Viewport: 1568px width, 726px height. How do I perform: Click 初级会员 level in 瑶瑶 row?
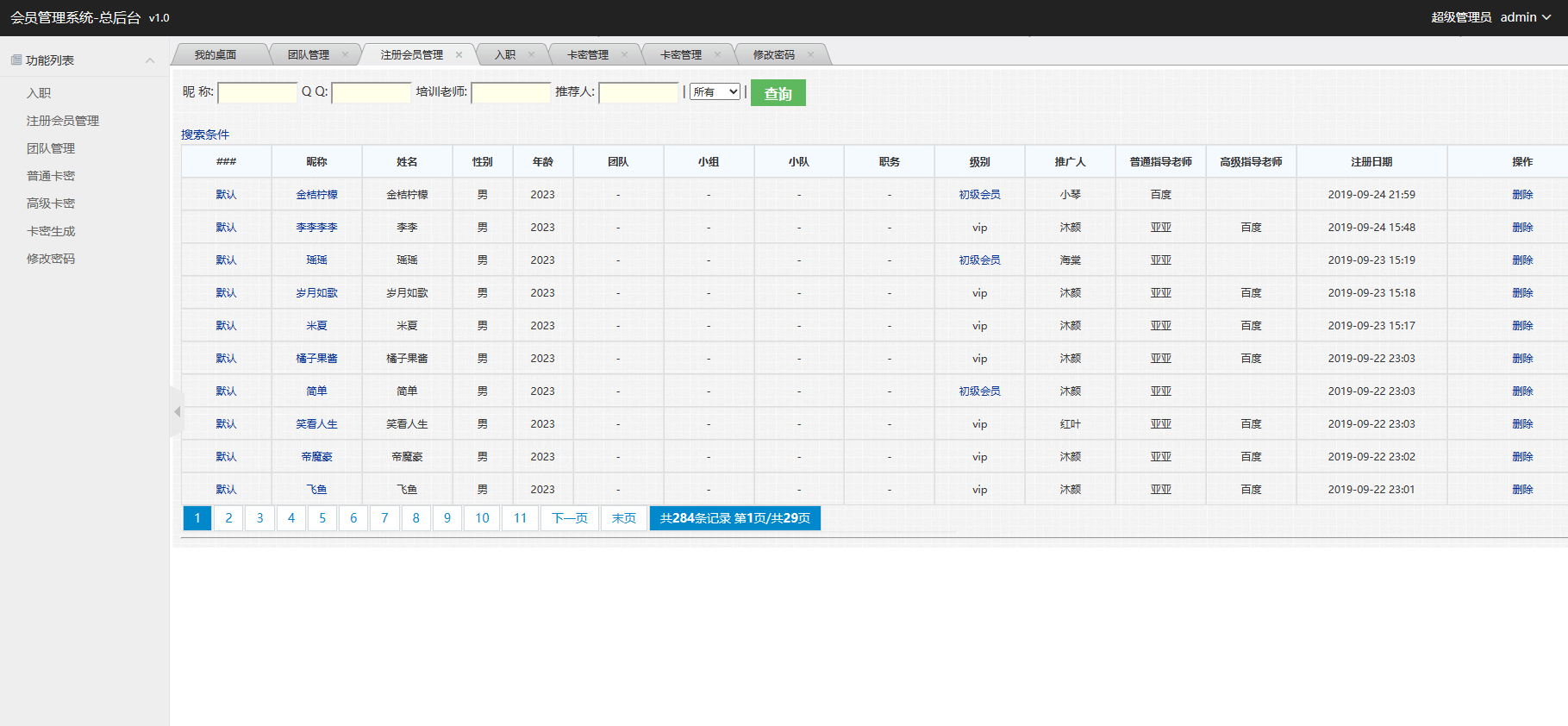(979, 260)
